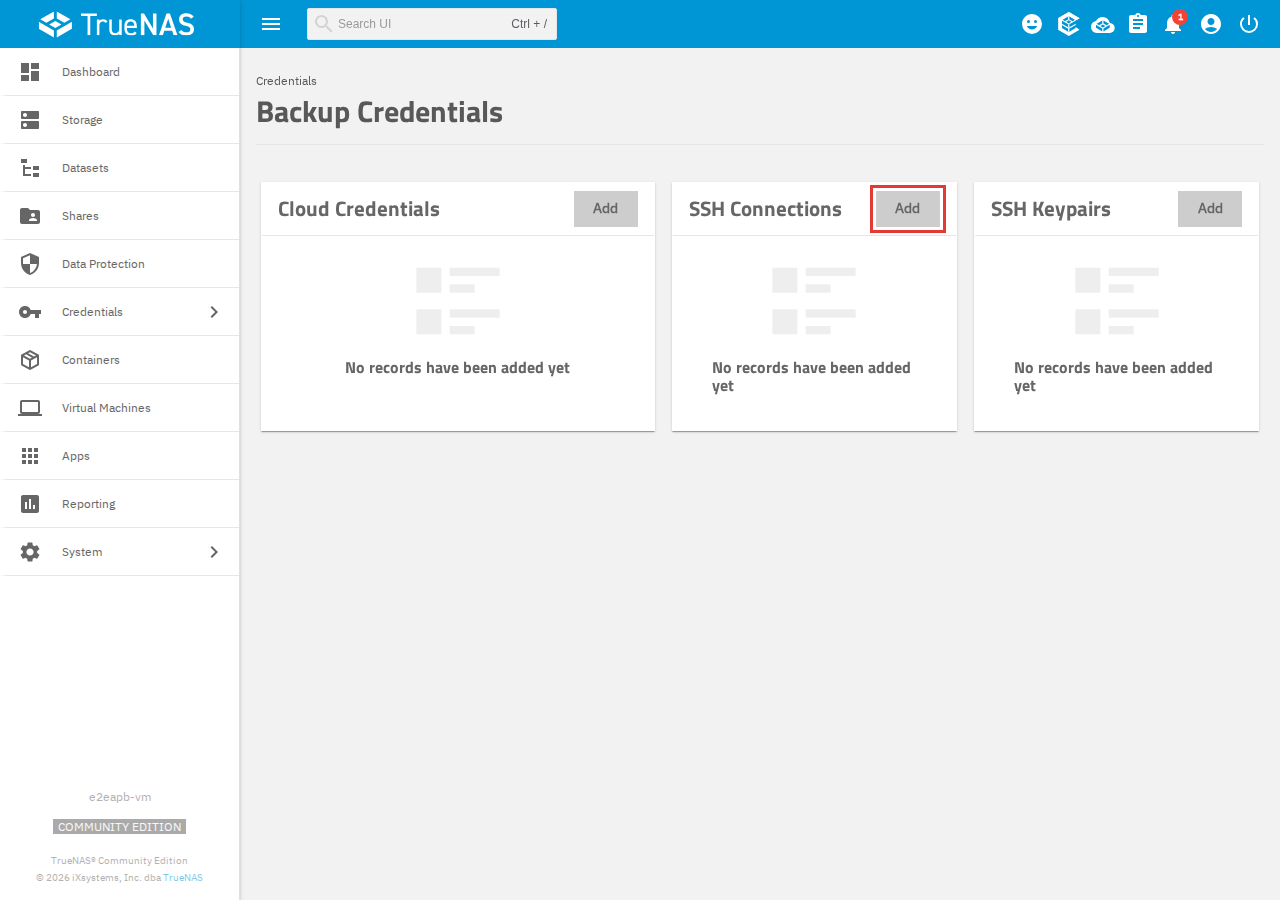This screenshot has height=900, width=1280.
Task: Open Virtual Machines menu item
Action: [x=120, y=408]
